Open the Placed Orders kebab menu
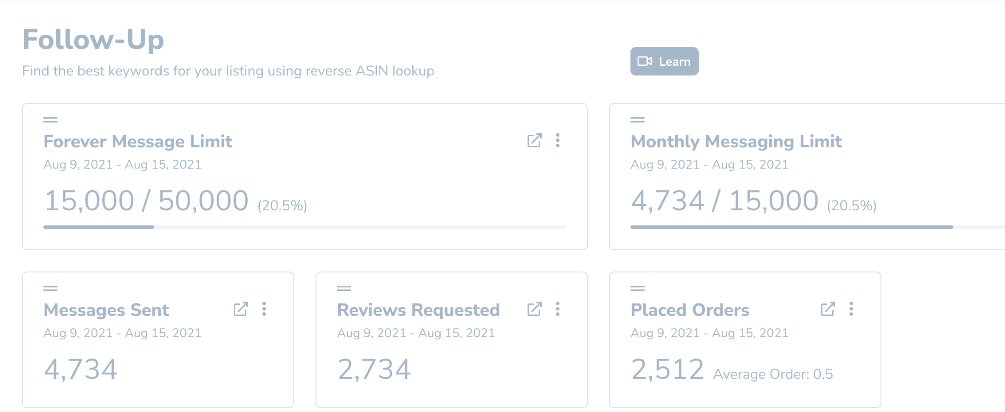This screenshot has width=1005, height=412. click(851, 309)
